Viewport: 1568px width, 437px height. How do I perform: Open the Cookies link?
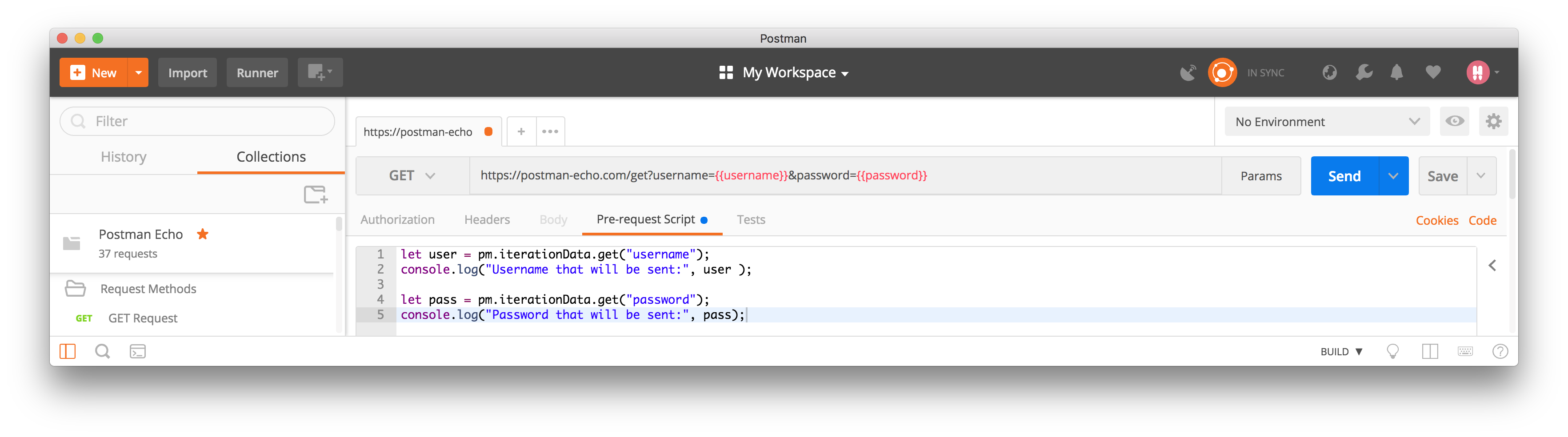pos(1436,220)
